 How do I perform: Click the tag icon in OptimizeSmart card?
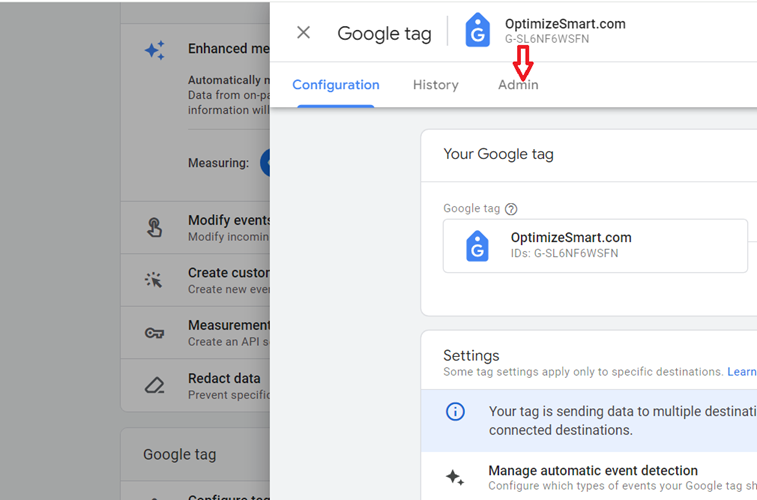(x=477, y=246)
